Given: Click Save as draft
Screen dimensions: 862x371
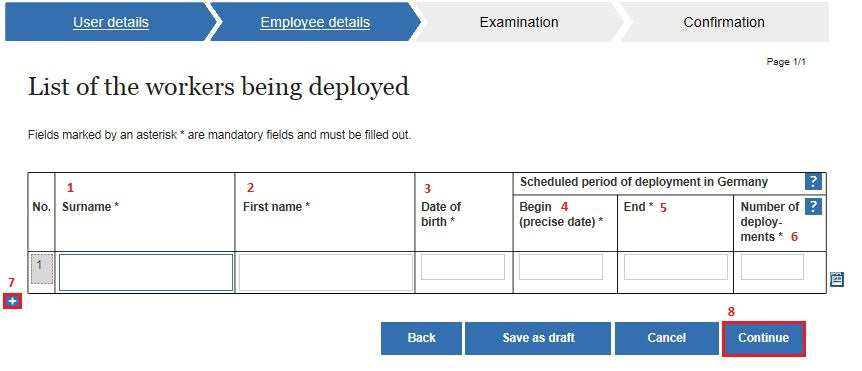Looking at the screenshot, I should point(538,338).
